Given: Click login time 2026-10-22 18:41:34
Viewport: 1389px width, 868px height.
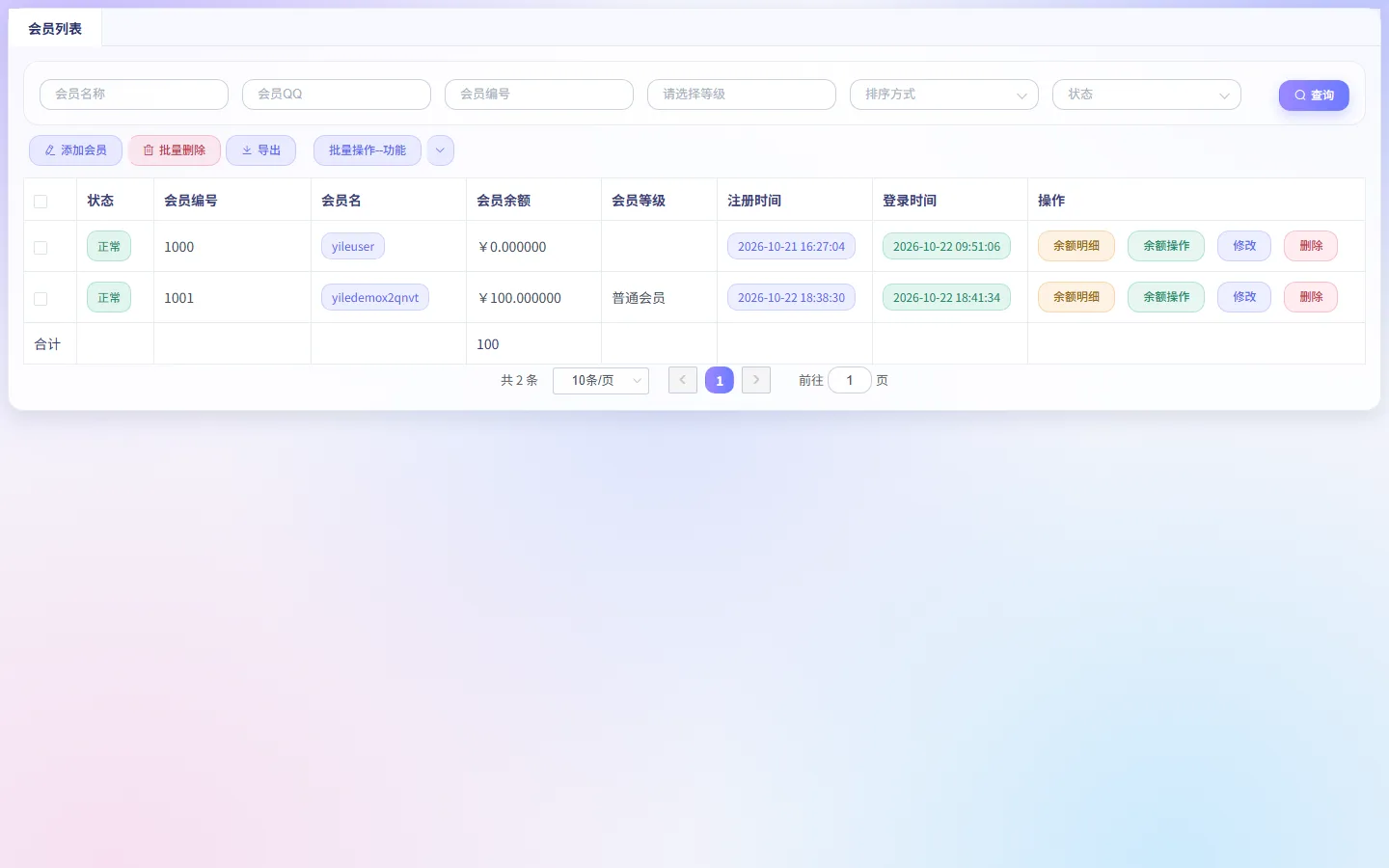Looking at the screenshot, I should [x=946, y=298].
